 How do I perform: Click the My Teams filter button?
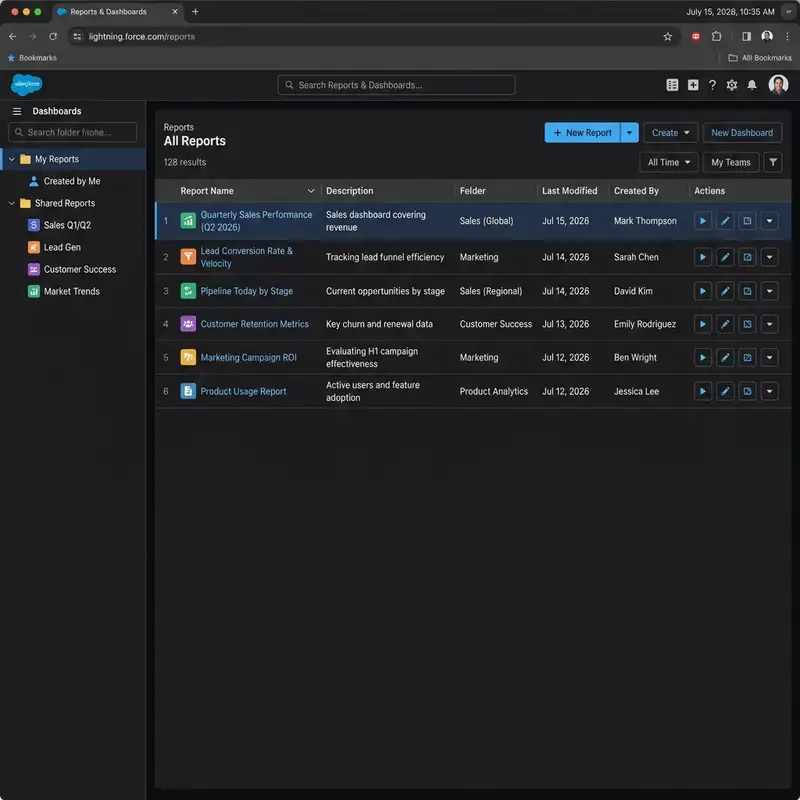[x=731, y=162]
